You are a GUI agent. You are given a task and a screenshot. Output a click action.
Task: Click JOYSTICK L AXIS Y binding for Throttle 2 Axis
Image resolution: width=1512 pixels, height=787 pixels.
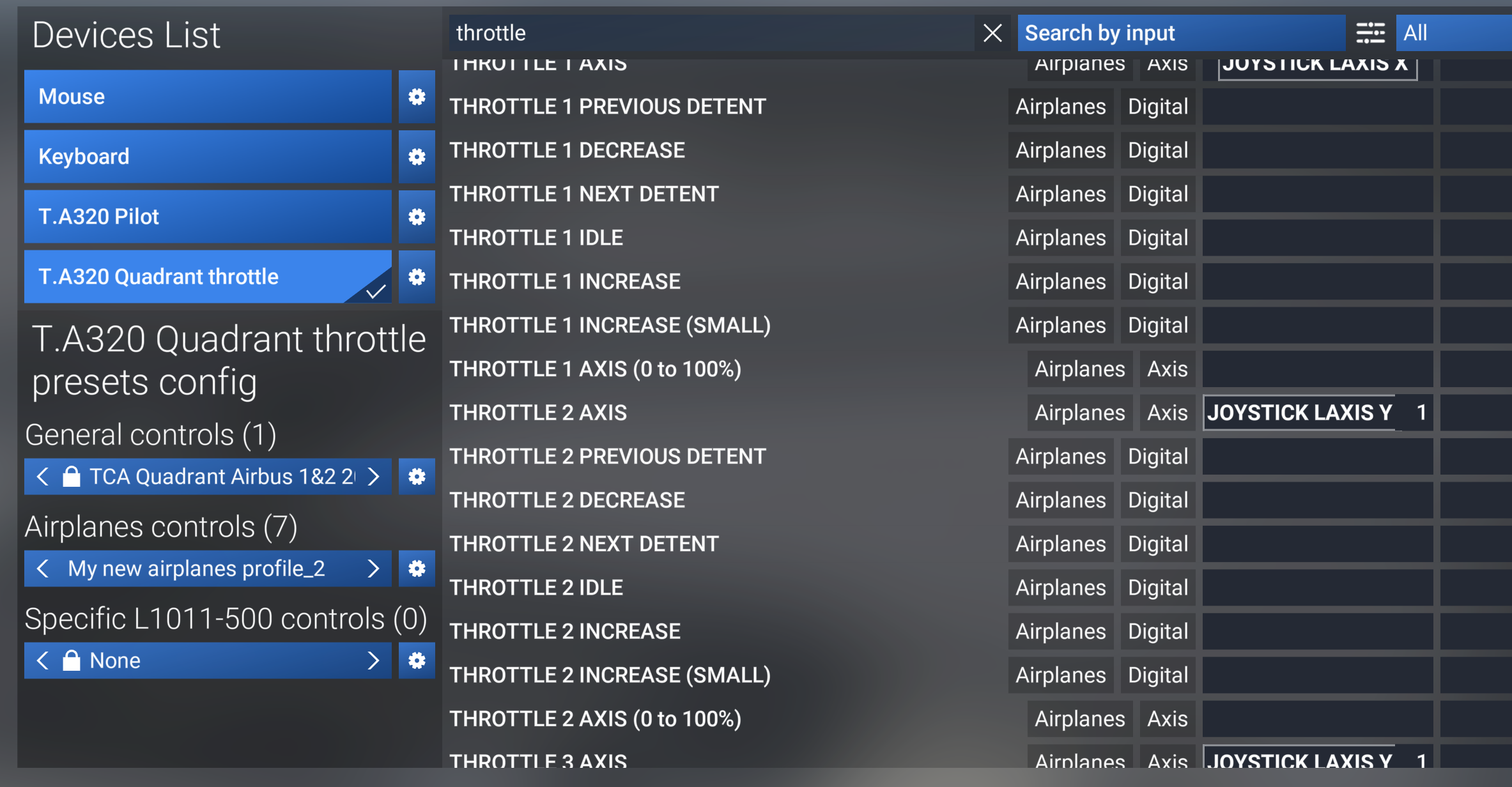click(1316, 413)
